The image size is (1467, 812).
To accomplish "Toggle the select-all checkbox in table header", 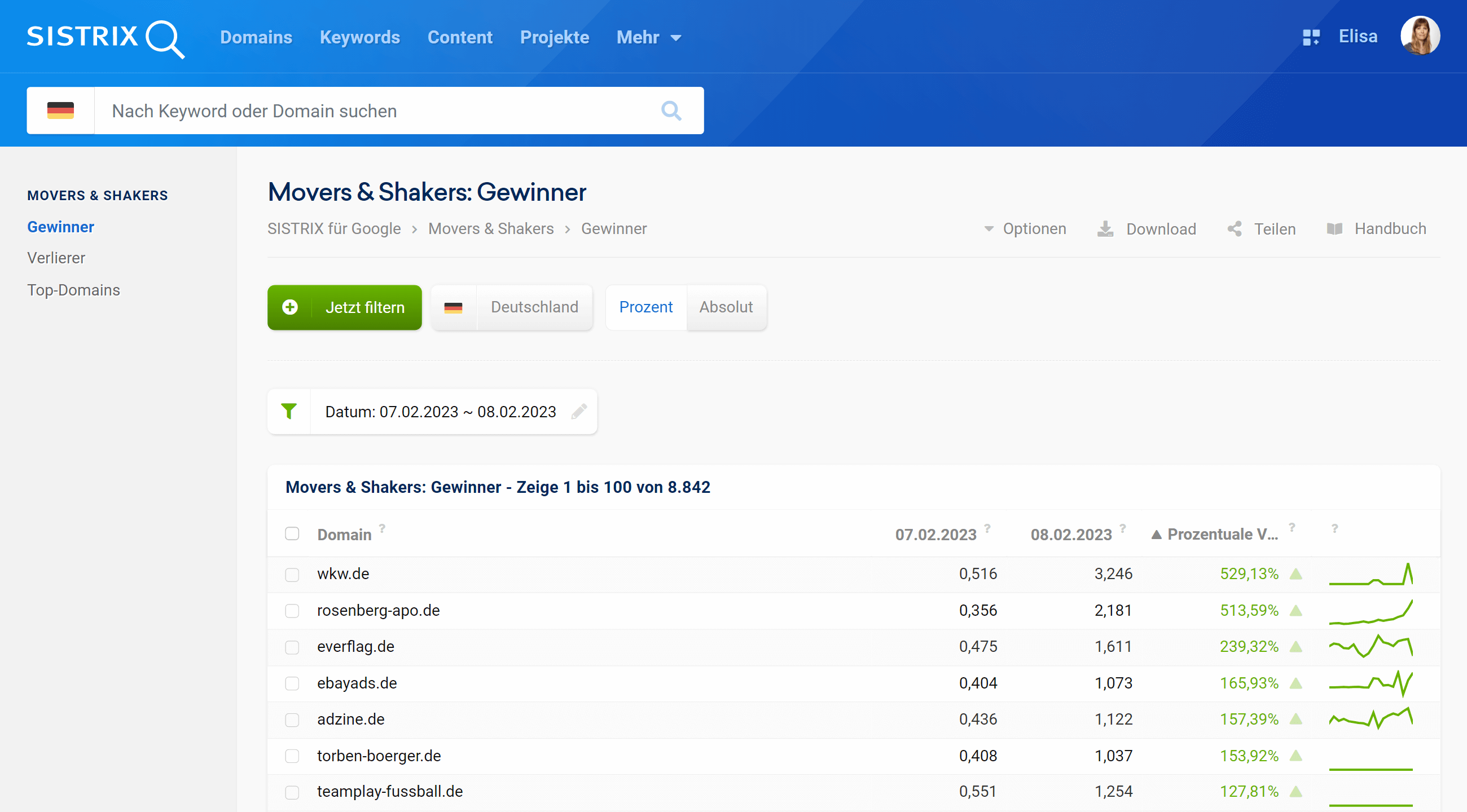I will 292,533.
